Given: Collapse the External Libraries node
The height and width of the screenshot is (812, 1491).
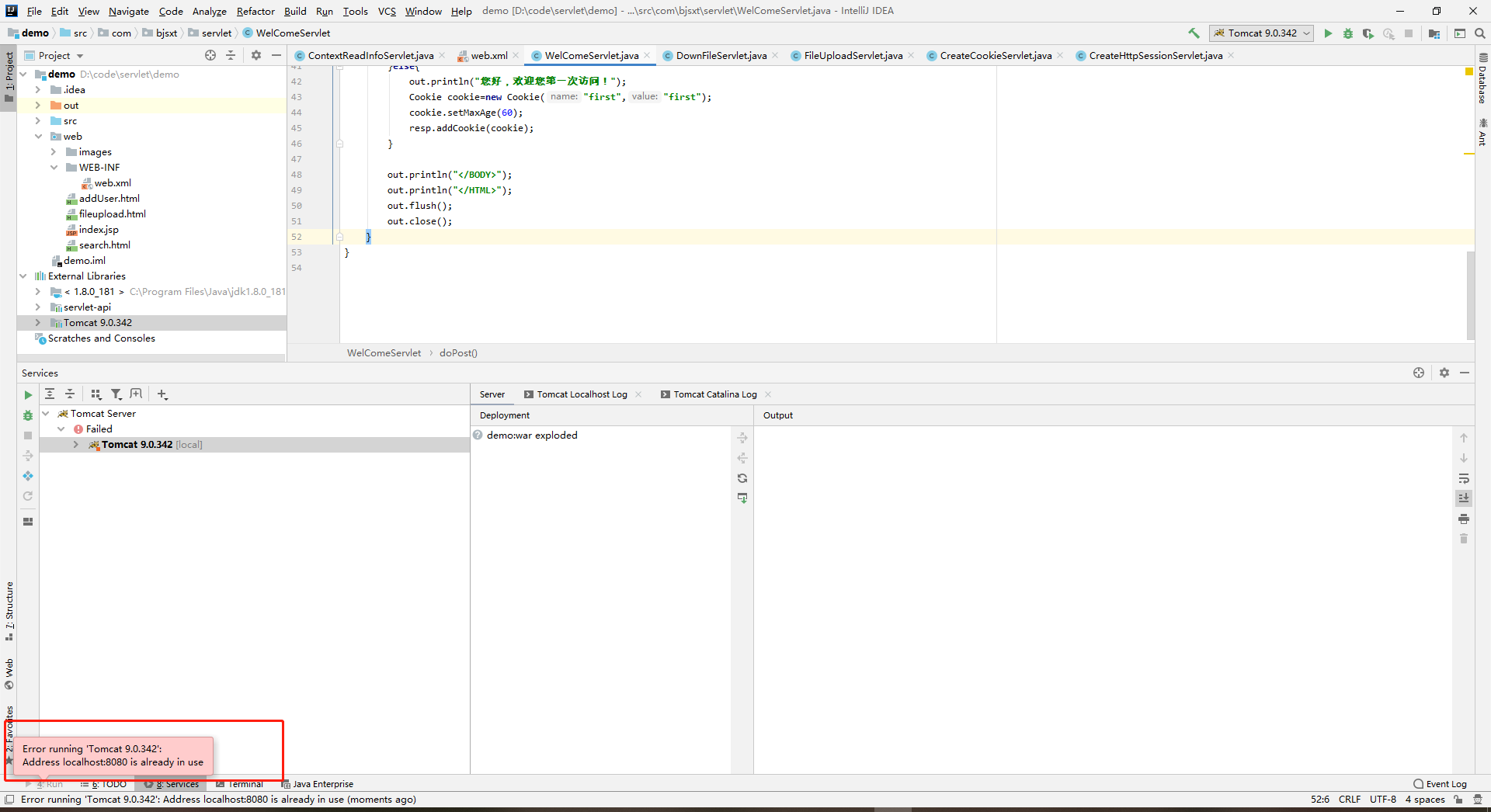Looking at the screenshot, I should point(23,276).
